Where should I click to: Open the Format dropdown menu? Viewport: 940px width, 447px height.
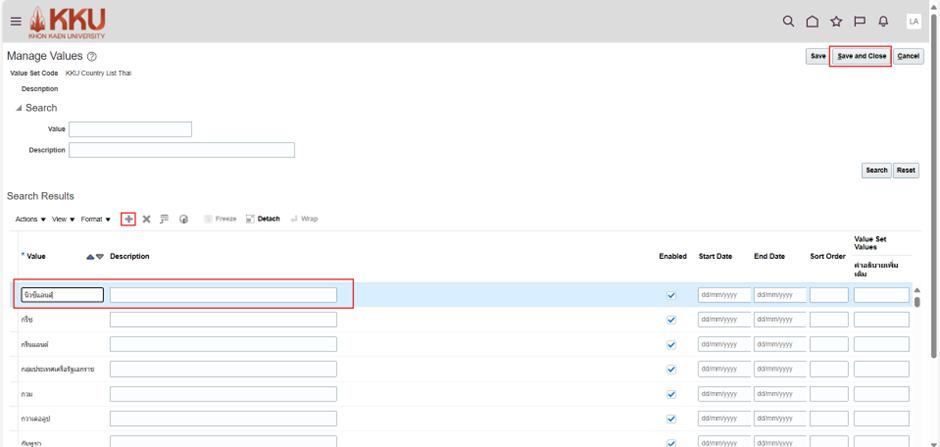(x=96, y=219)
